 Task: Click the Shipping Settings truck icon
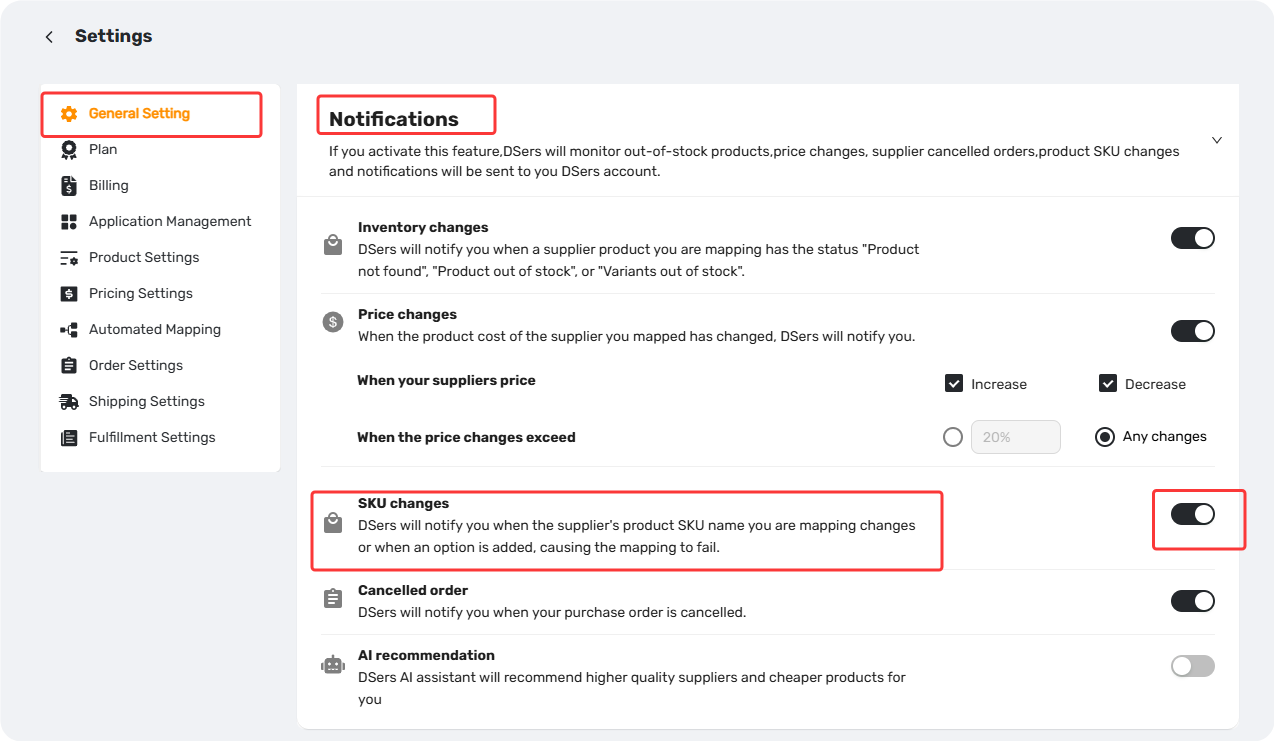point(69,402)
